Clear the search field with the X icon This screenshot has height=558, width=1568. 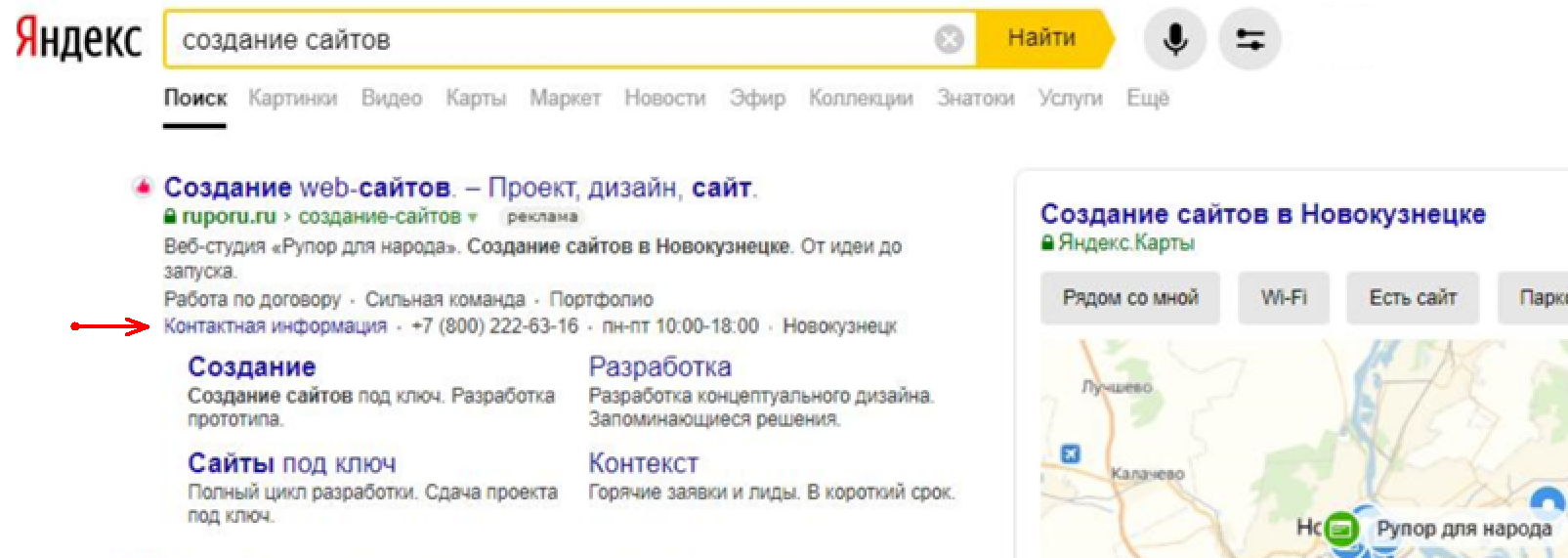pos(950,39)
